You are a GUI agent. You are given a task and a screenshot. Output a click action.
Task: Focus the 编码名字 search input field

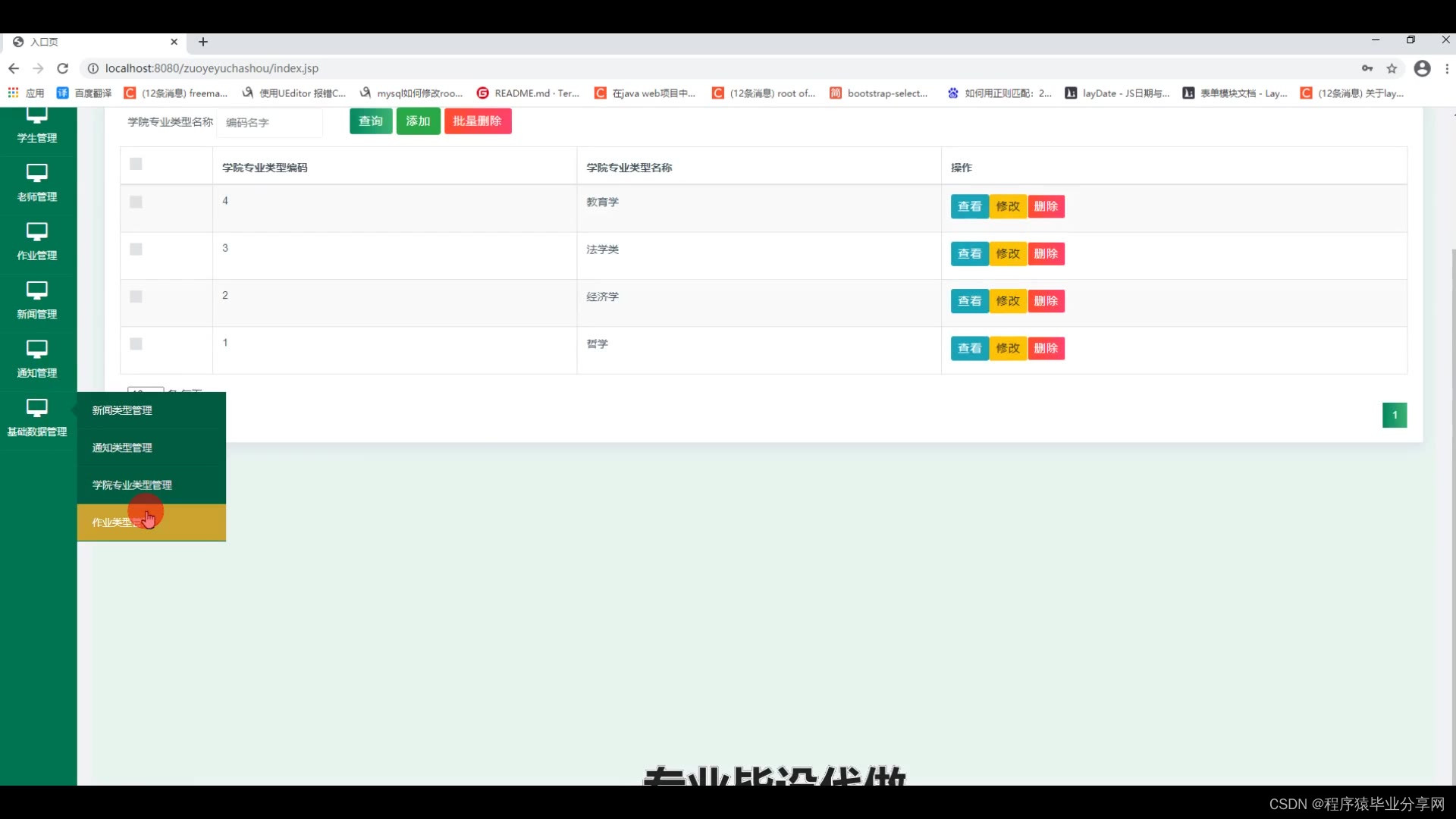(269, 123)
